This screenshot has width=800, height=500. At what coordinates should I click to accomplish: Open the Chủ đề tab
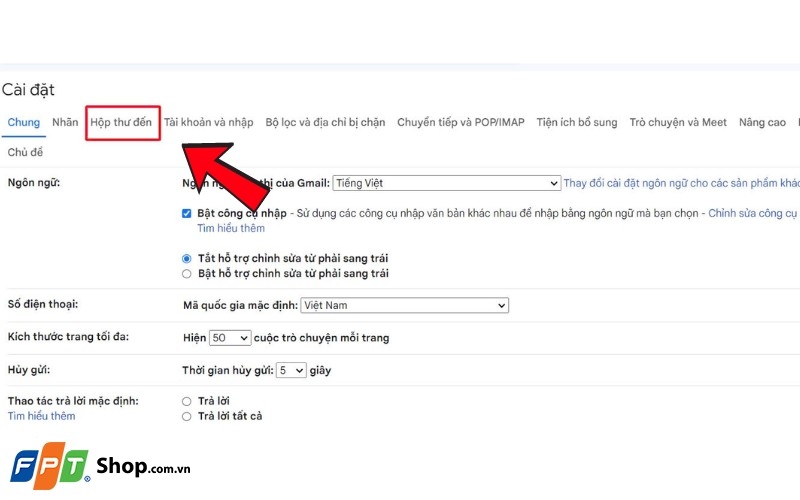coord(25,152)
